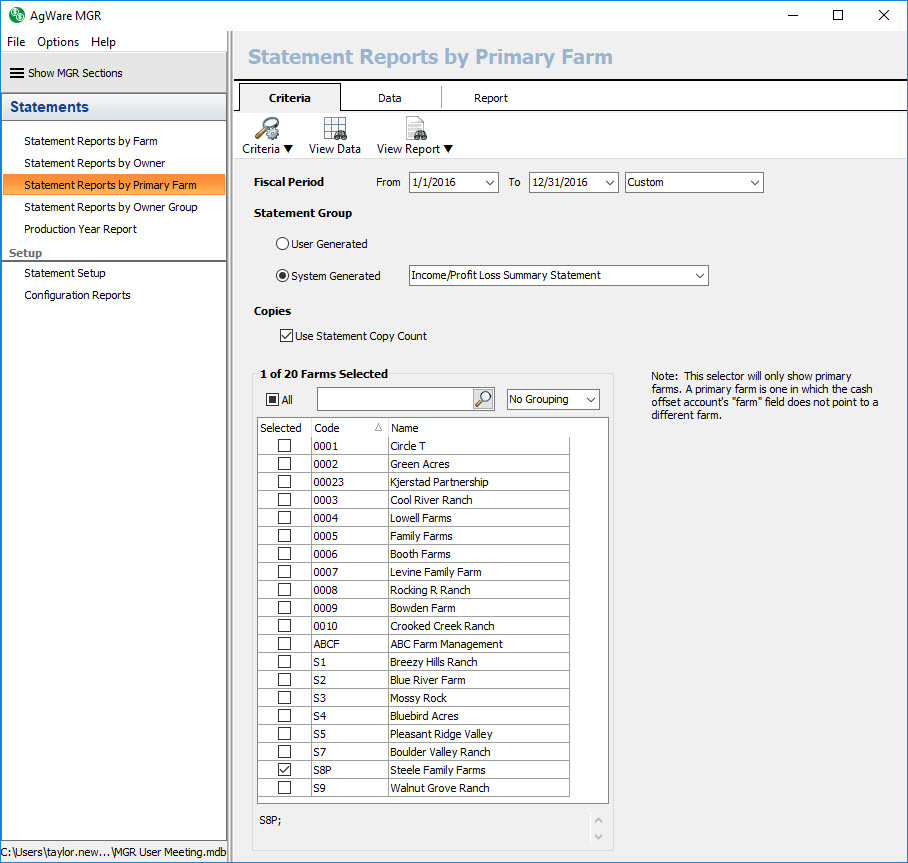This screenshot has height=863, width=908.
Task: Click the farm search text field
Action: pyautogui.click(x=395, y=399)
